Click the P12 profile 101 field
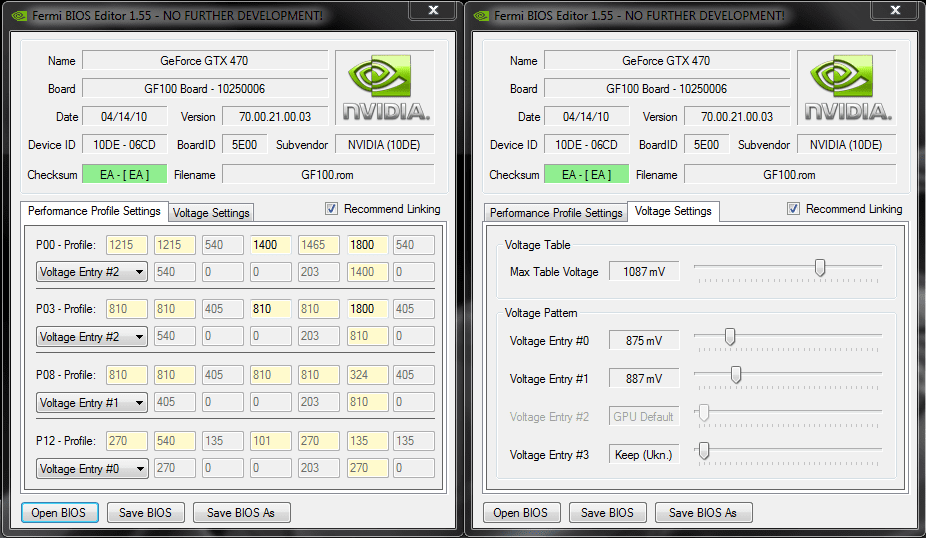This screenshot has width=926, height=538. [270, 441]
